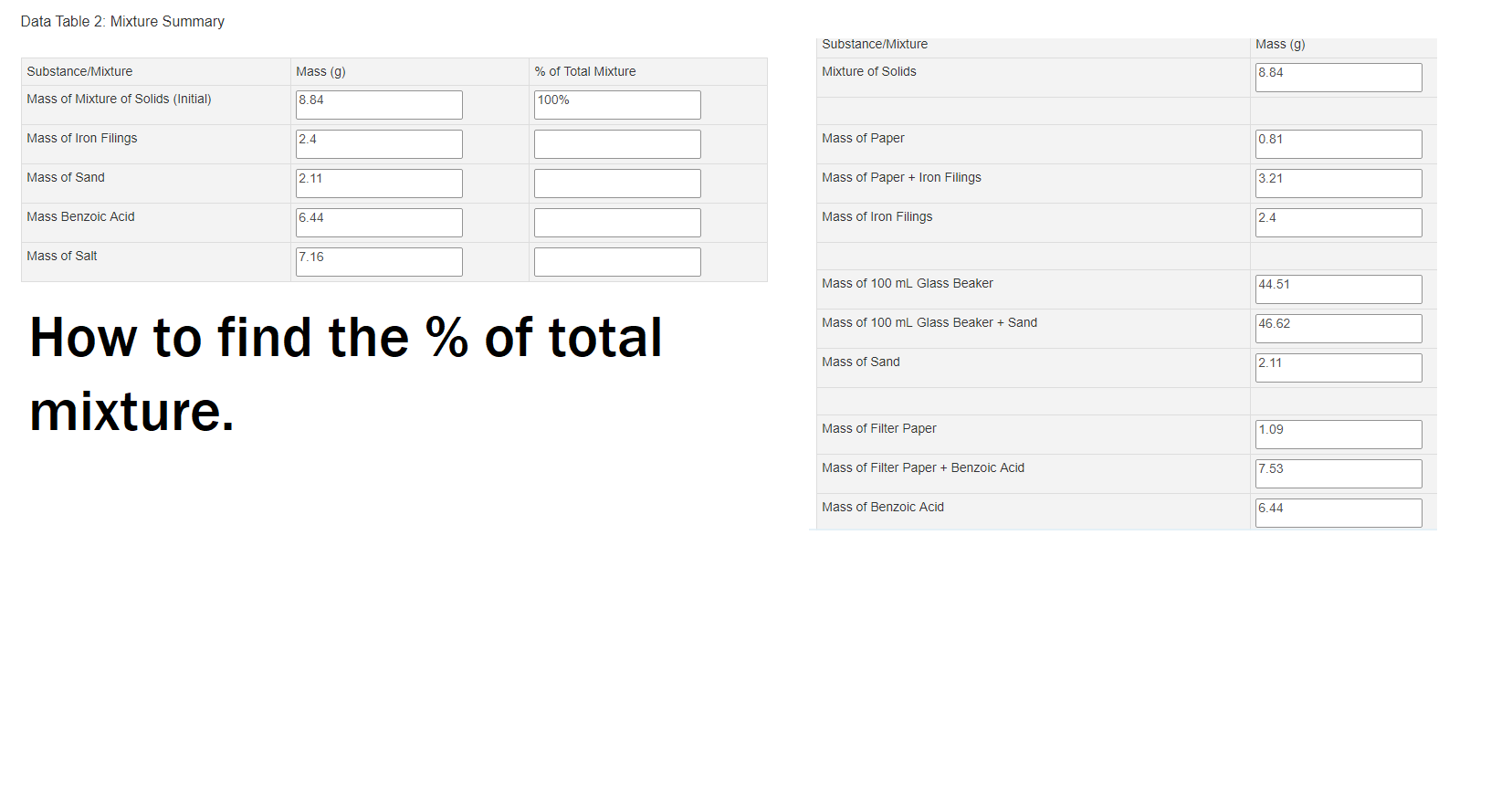Click the empty percentage field for Benzoic Acid
This screenshot has height=787, width=1512.
pos(617,222)
